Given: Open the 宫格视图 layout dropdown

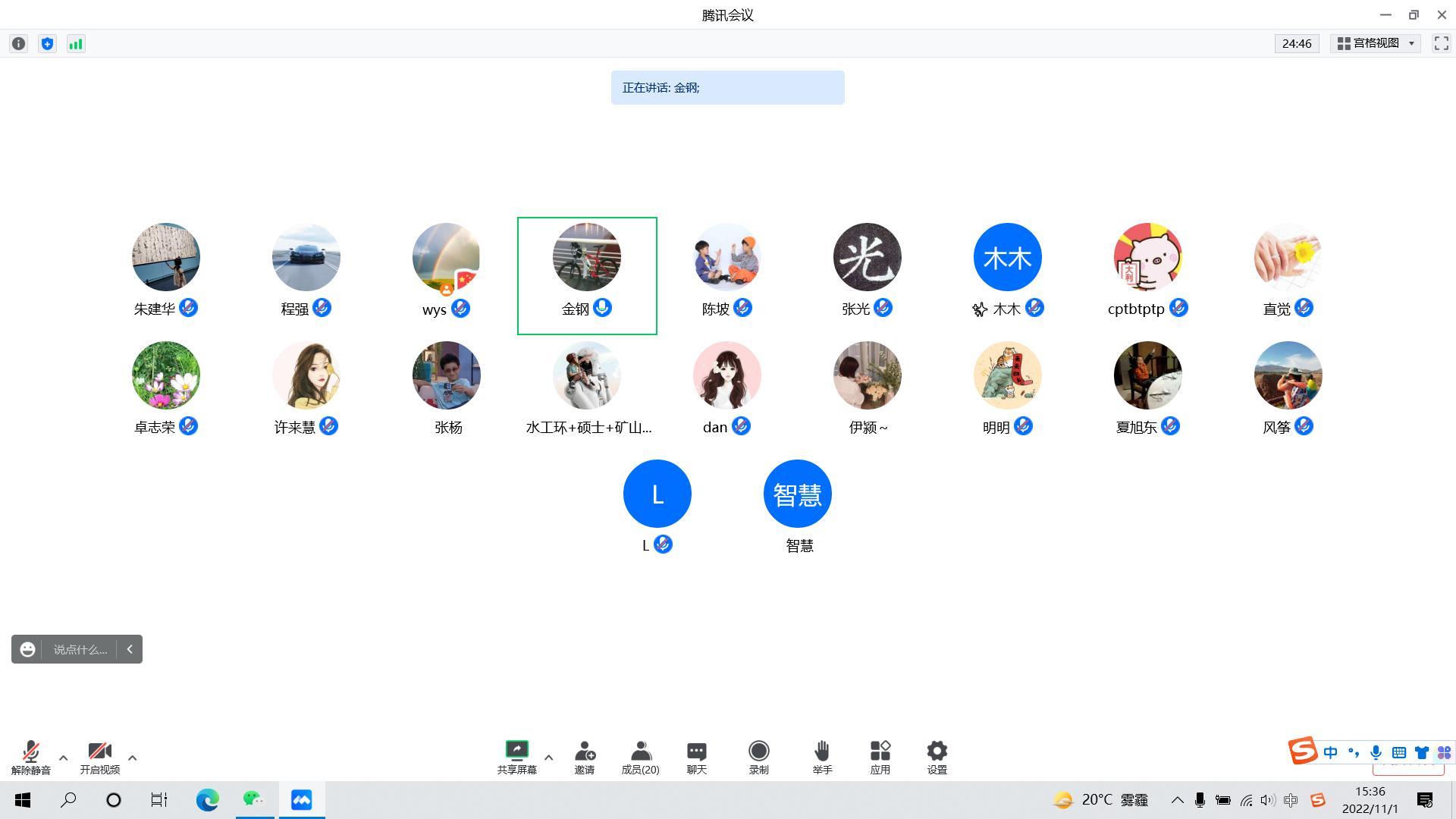Looking at the screenshot, I should (x=1376, y=44).
